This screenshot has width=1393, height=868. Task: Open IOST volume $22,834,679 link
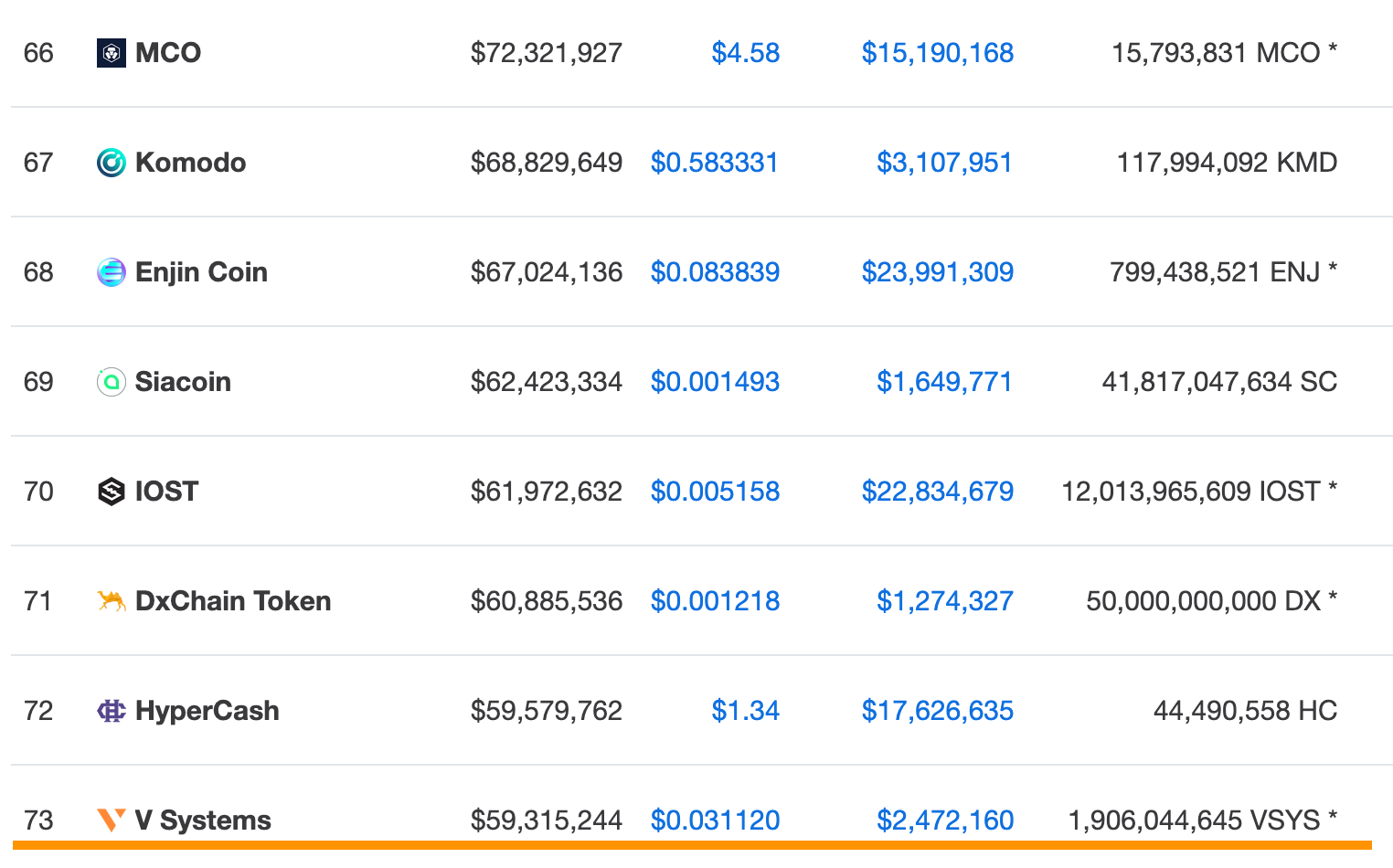(x=938, y=492)
